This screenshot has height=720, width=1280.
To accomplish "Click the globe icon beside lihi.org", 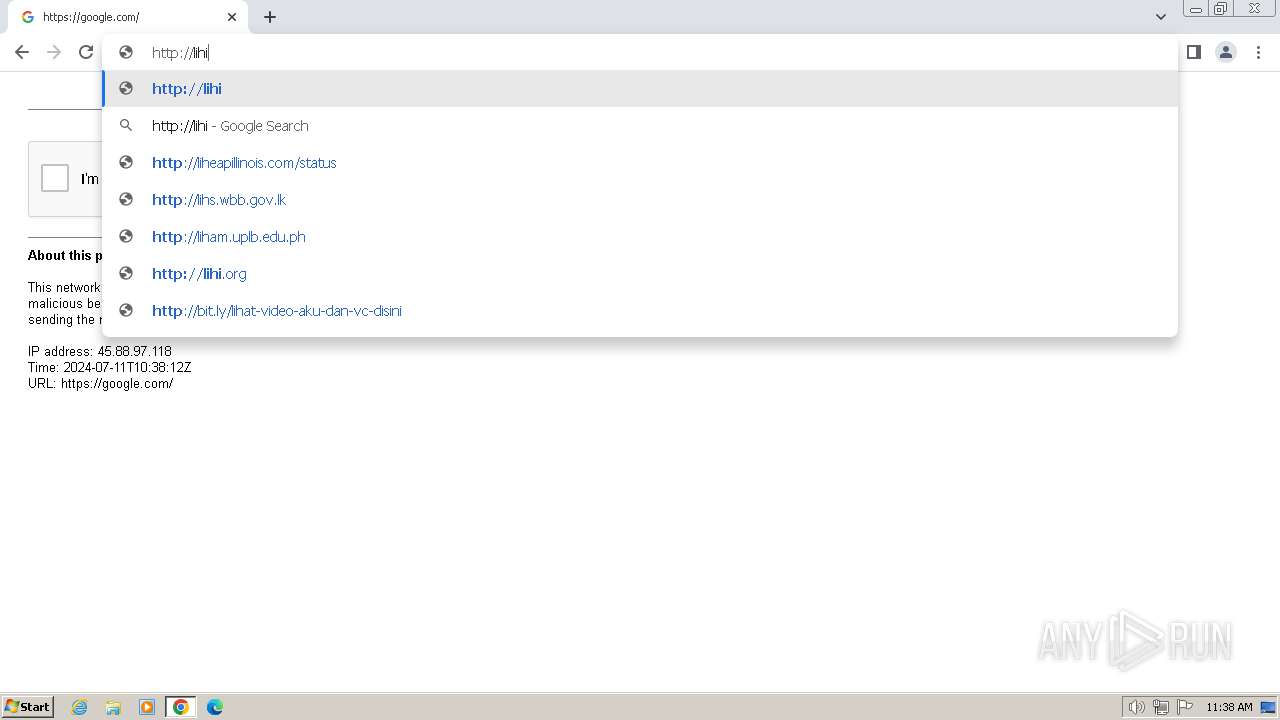I will (x=126, y=273).
